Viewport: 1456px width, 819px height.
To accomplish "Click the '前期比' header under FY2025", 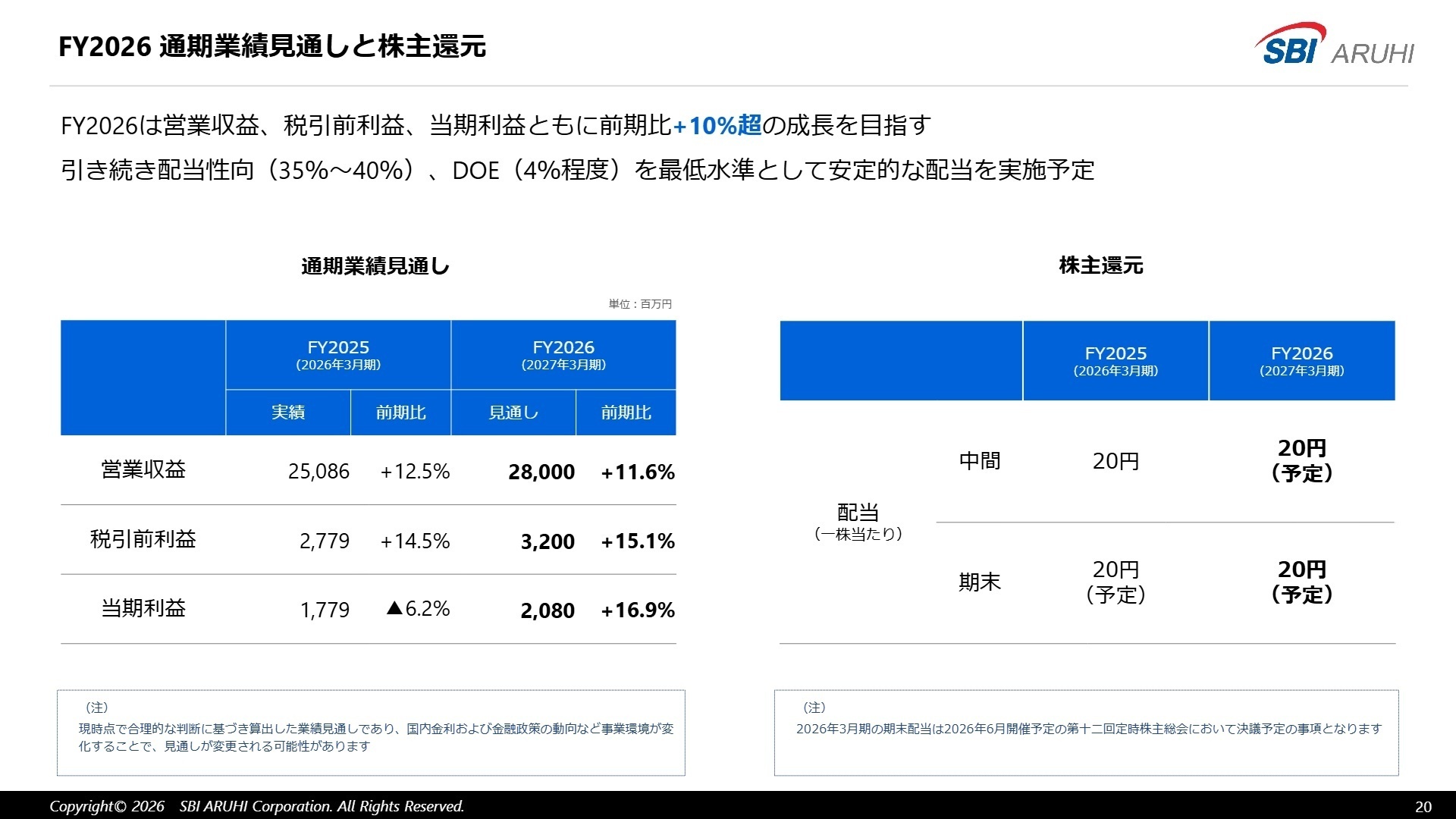I will pos(400,413).
